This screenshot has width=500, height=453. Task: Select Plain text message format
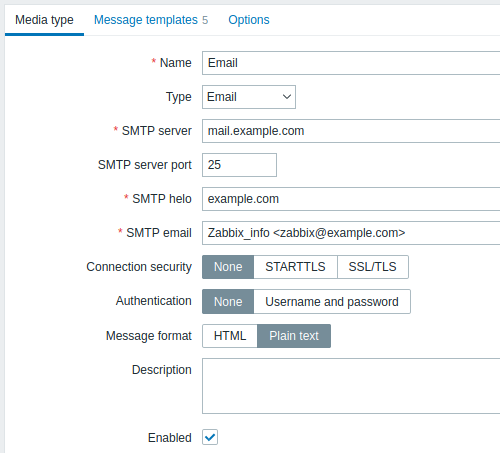[x=294, y=336]
